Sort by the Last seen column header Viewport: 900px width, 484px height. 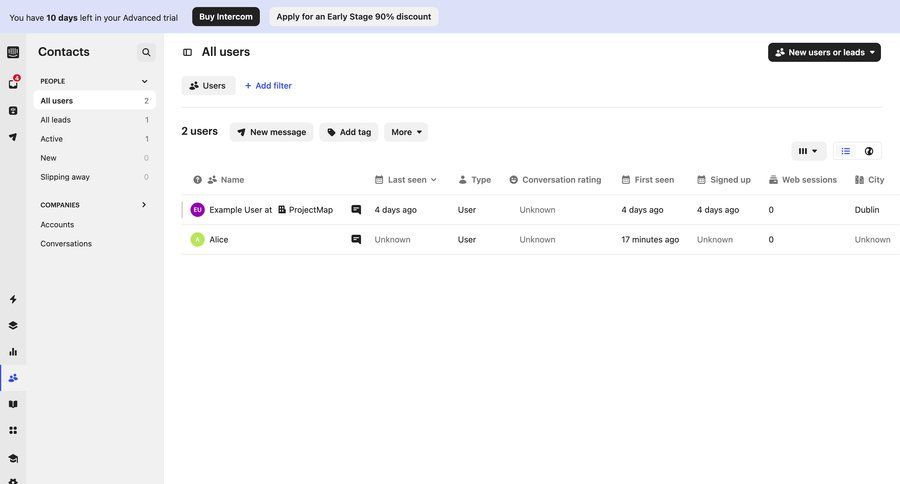click(406, 180)
